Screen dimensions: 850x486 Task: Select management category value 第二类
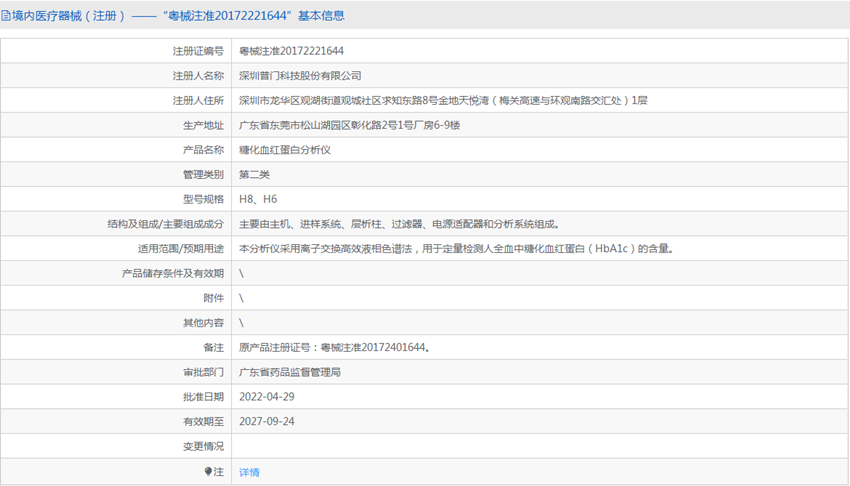point(254,174)
